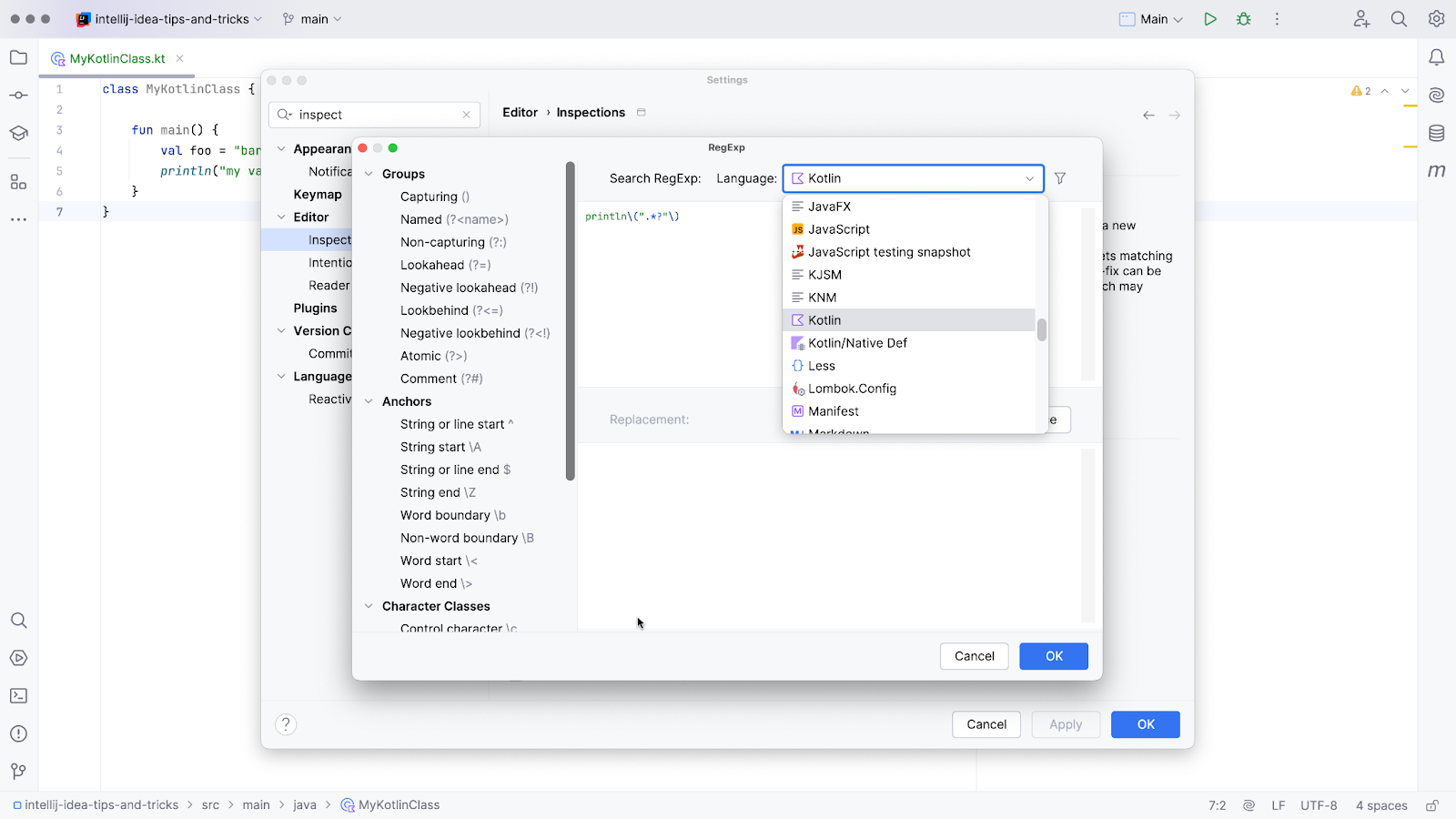
Task: Collapse the Character Classes section
Action: point(369,606)
